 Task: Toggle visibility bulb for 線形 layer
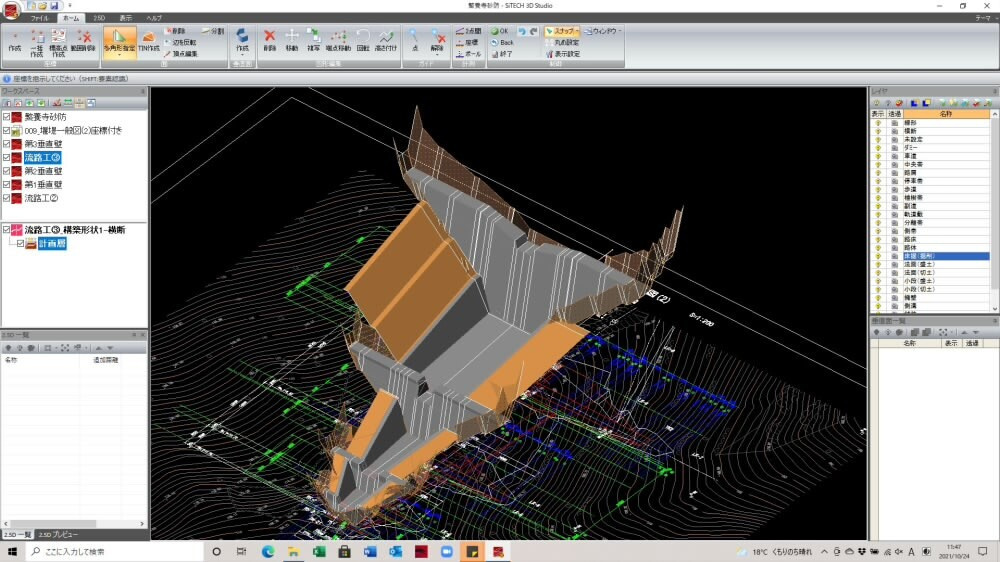tap(878, 122)
